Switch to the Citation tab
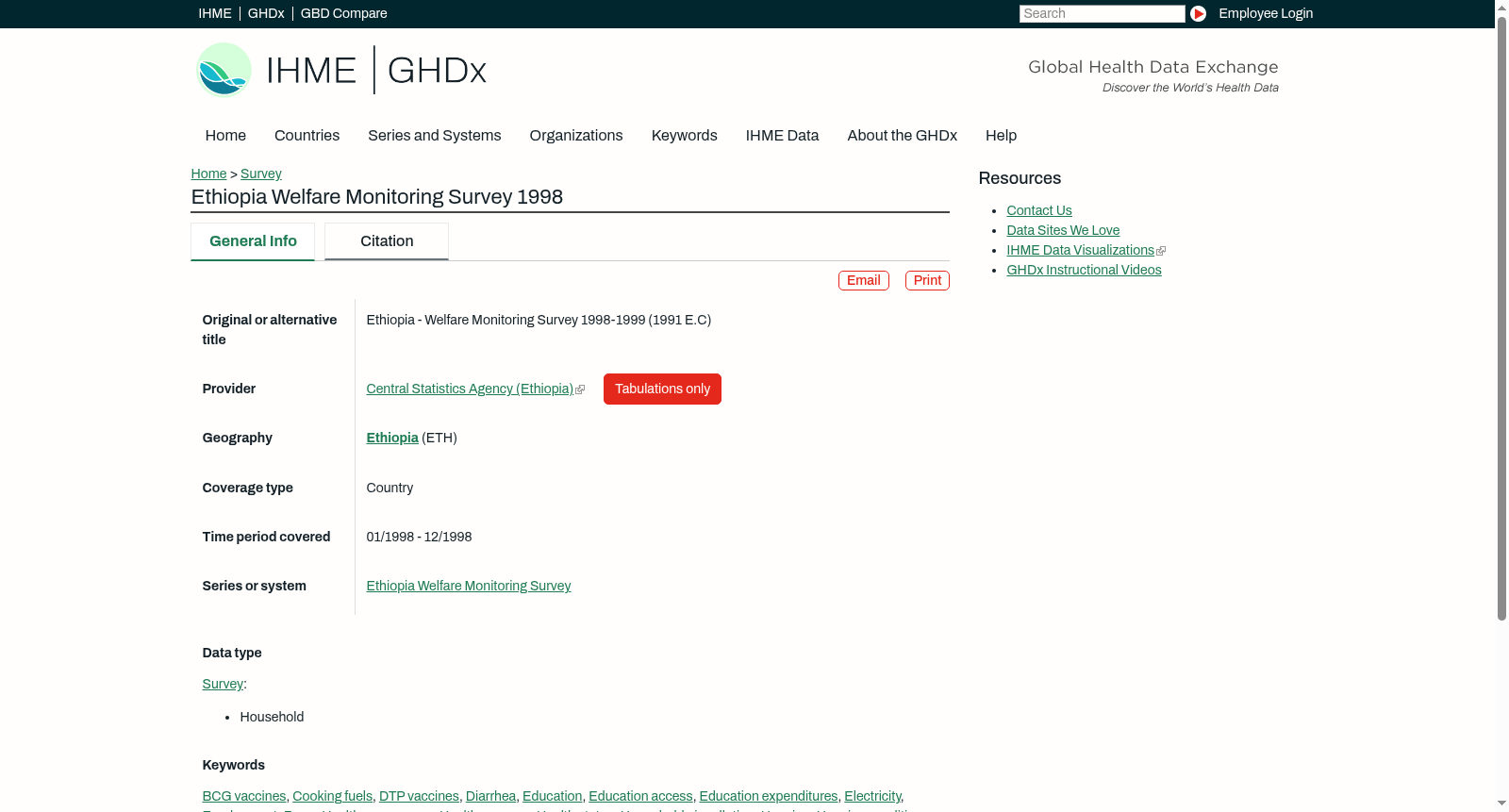Viewport: 1509px width, 812px height. point(387,241)
